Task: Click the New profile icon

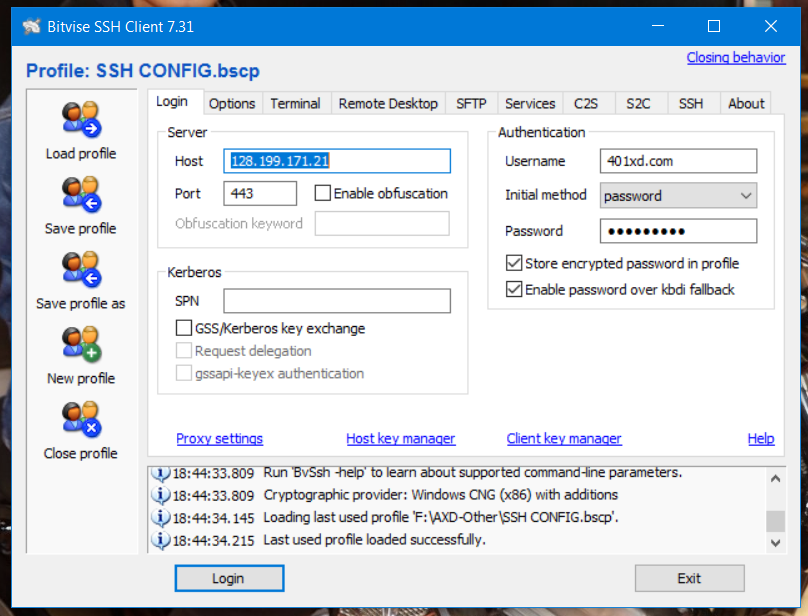Action: click(80, 343)
